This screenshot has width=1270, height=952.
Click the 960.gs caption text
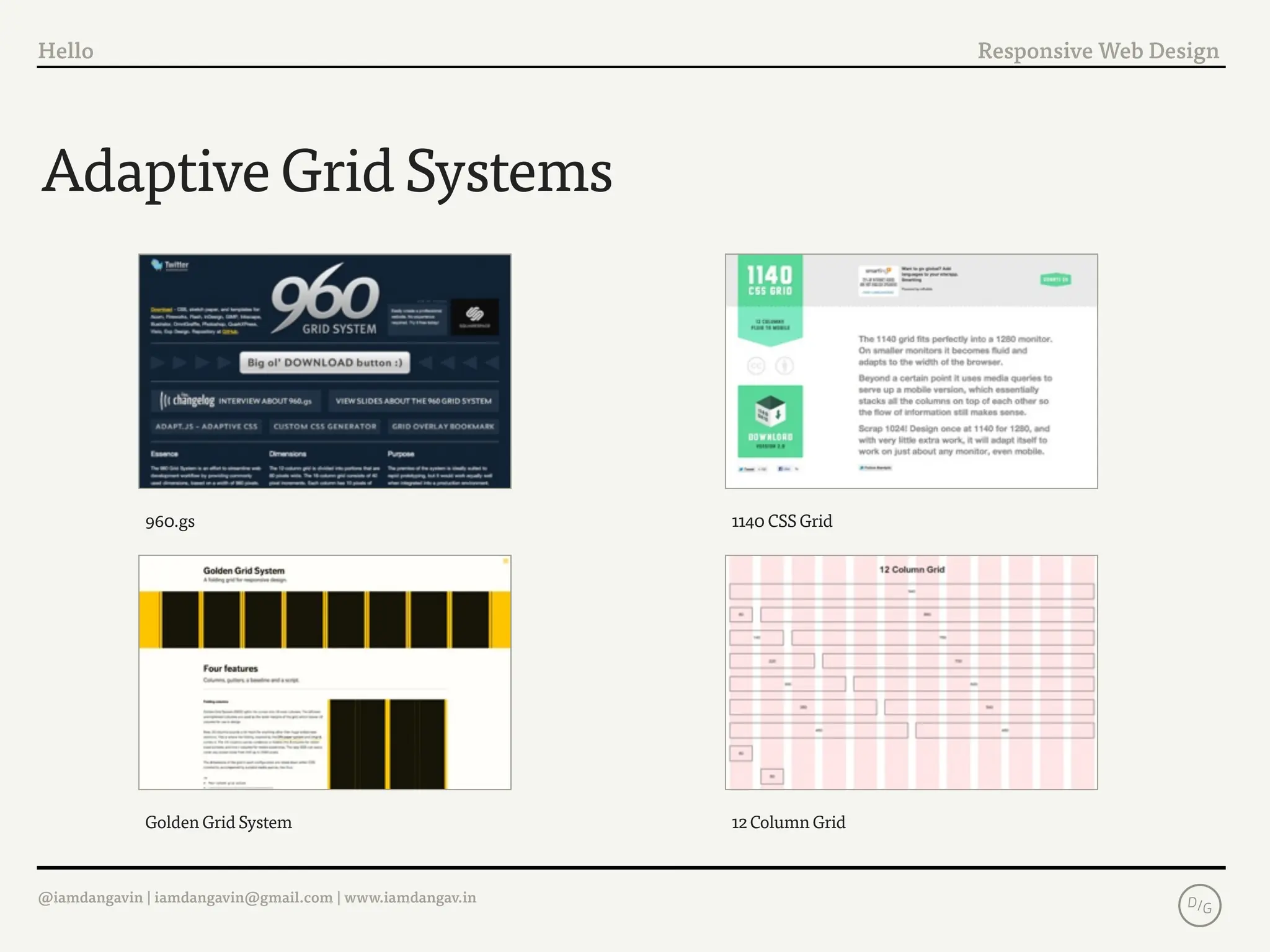[x=170, y=521]
